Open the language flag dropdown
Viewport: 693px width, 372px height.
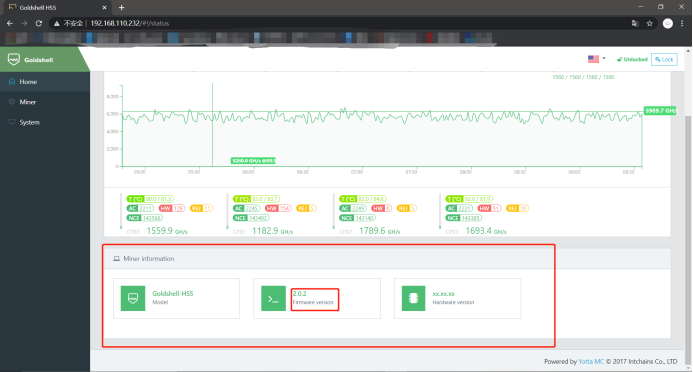[597, 59]
